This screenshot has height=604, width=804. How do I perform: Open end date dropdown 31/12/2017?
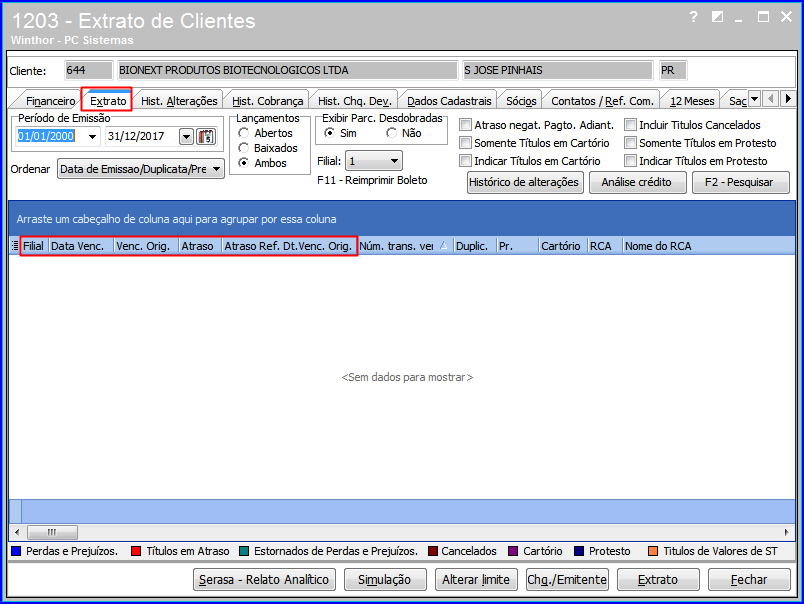[186, 136]
